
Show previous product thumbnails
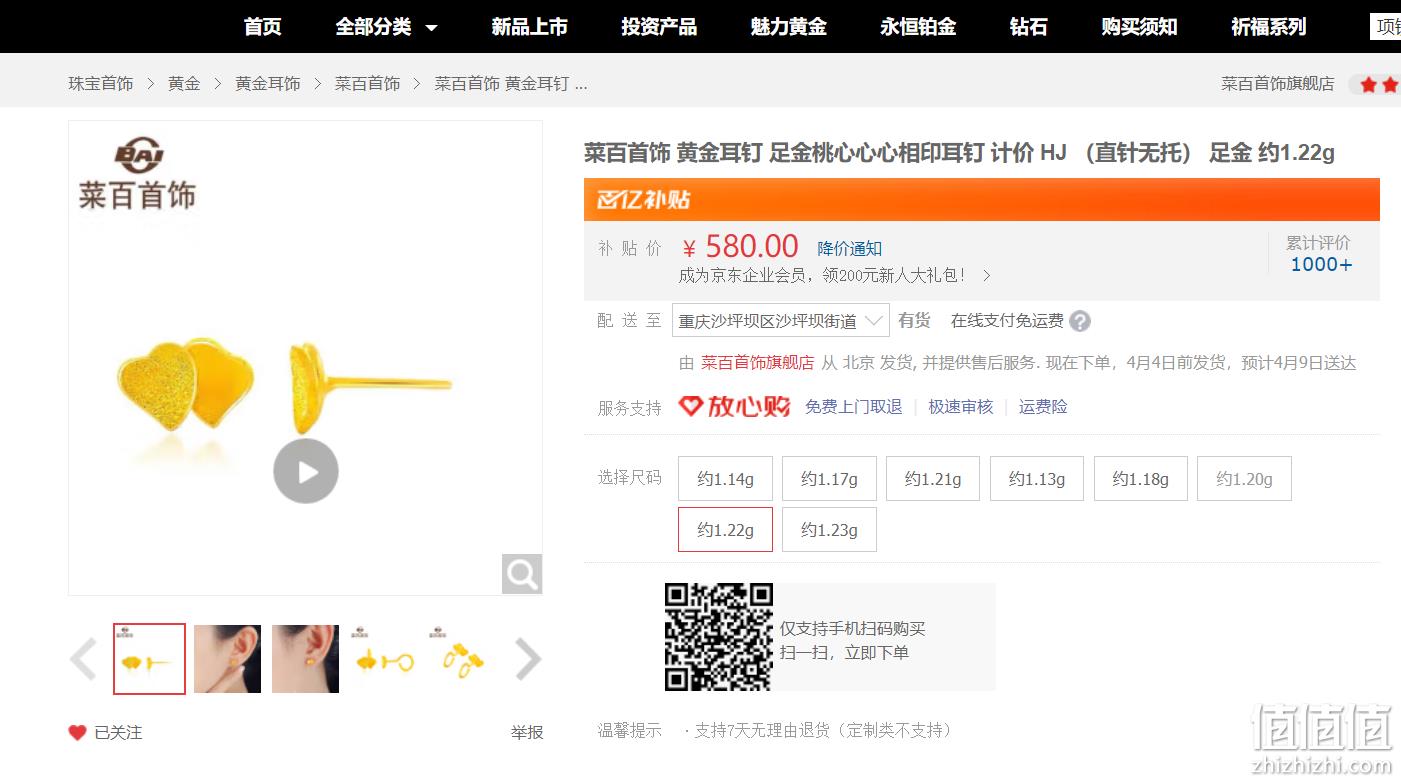point(84,659)
